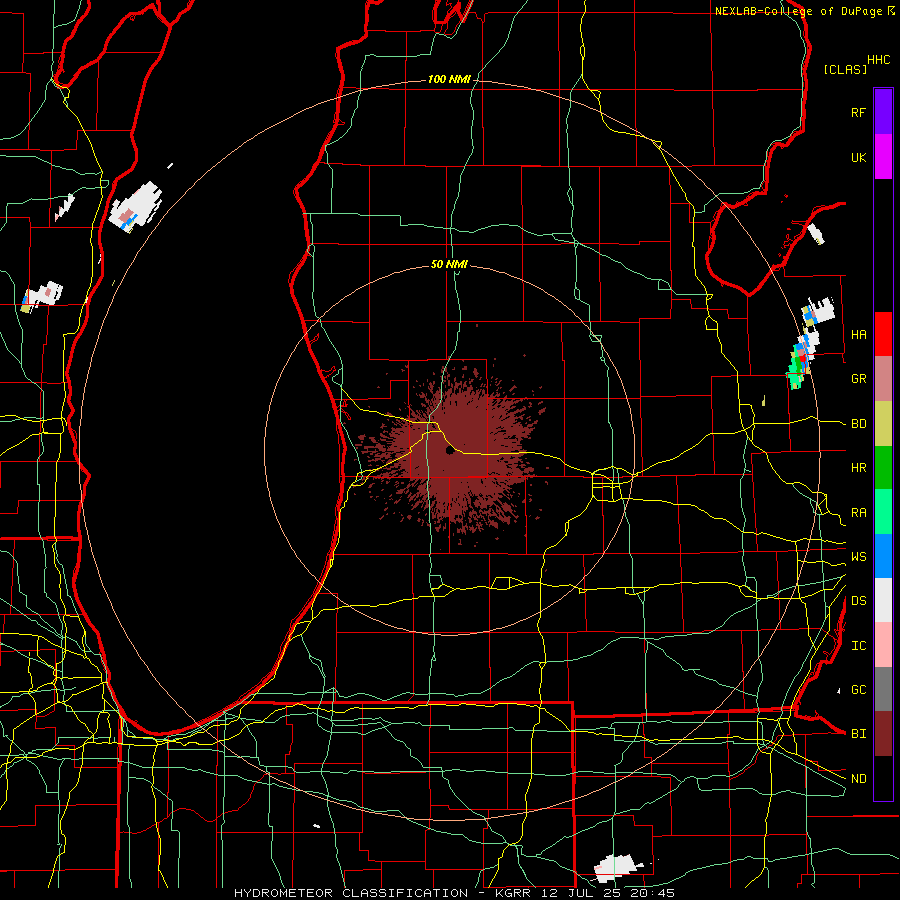900x900 pixels.
Task: Pick the HR heavy rain green swatch
Action: coord(883,468)
